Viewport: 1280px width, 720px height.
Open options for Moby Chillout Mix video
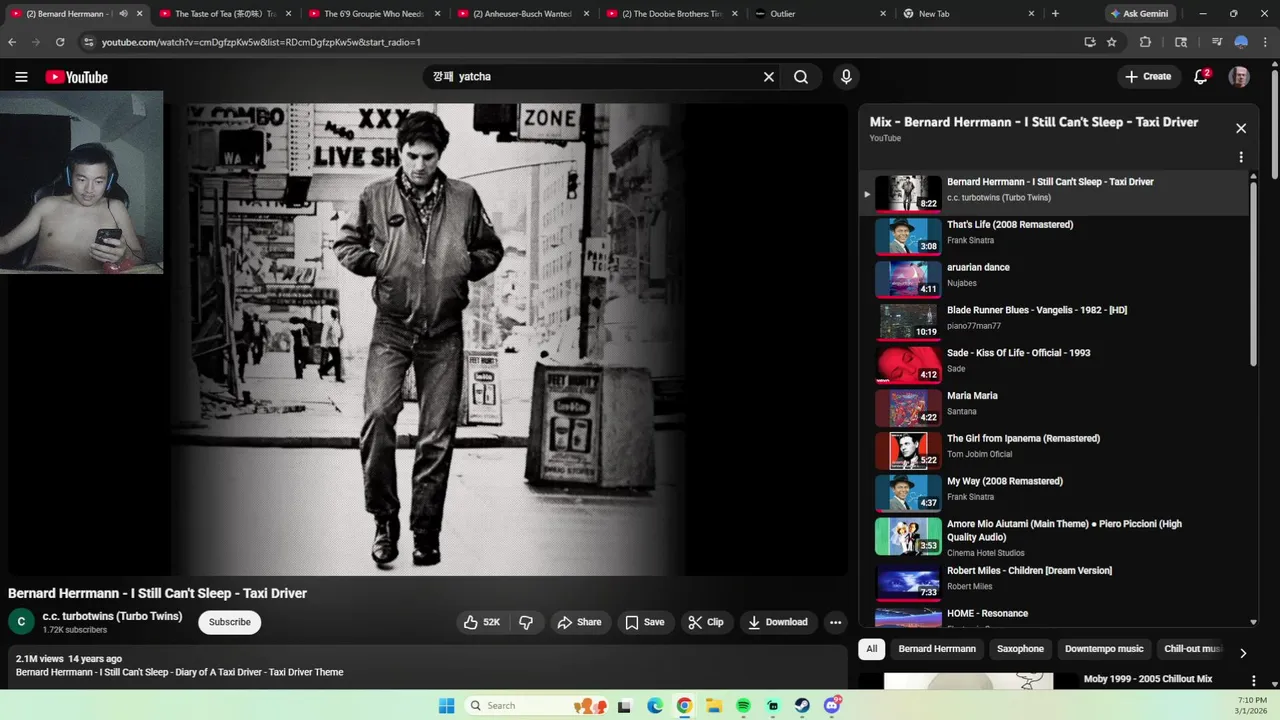pyautogui.click(x=1254, y=681)
